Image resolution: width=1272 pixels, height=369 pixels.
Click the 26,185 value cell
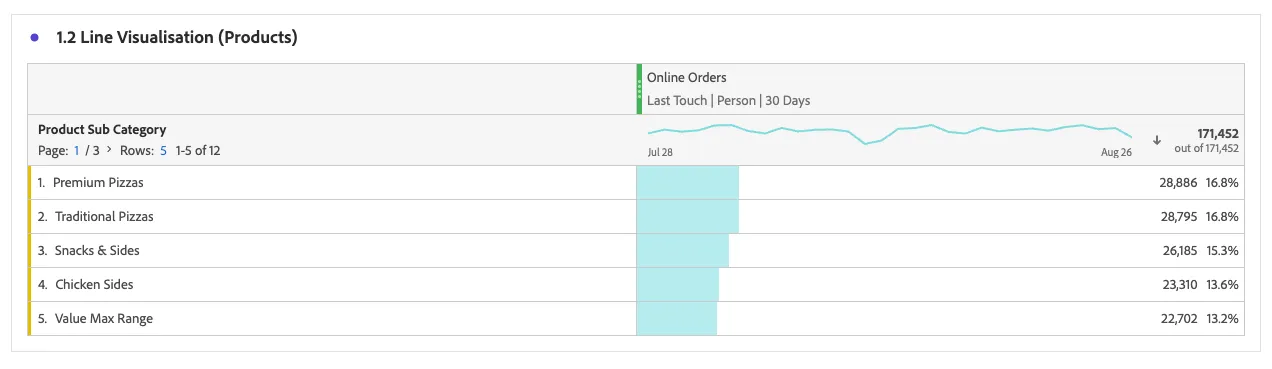click(1180, 251)
